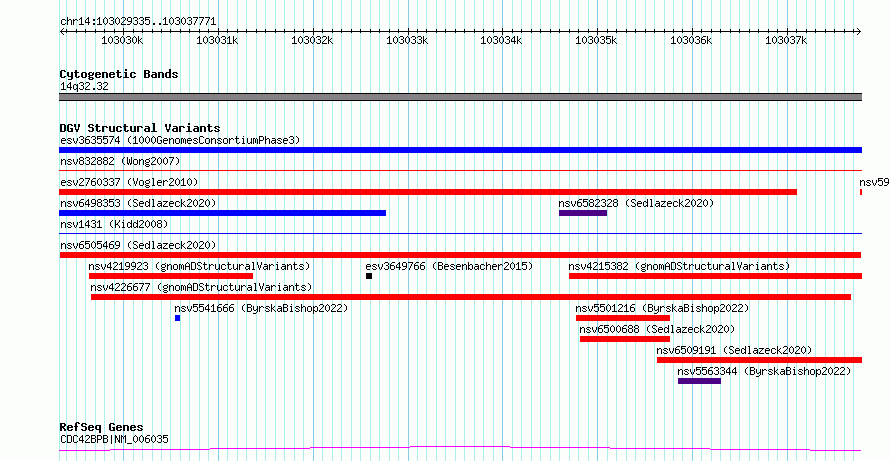This screenshot has height=461, width=890.
Task: Open the nsv832882 (Wong2007) label
Action: pyautogui.click(x=120, y=161)
